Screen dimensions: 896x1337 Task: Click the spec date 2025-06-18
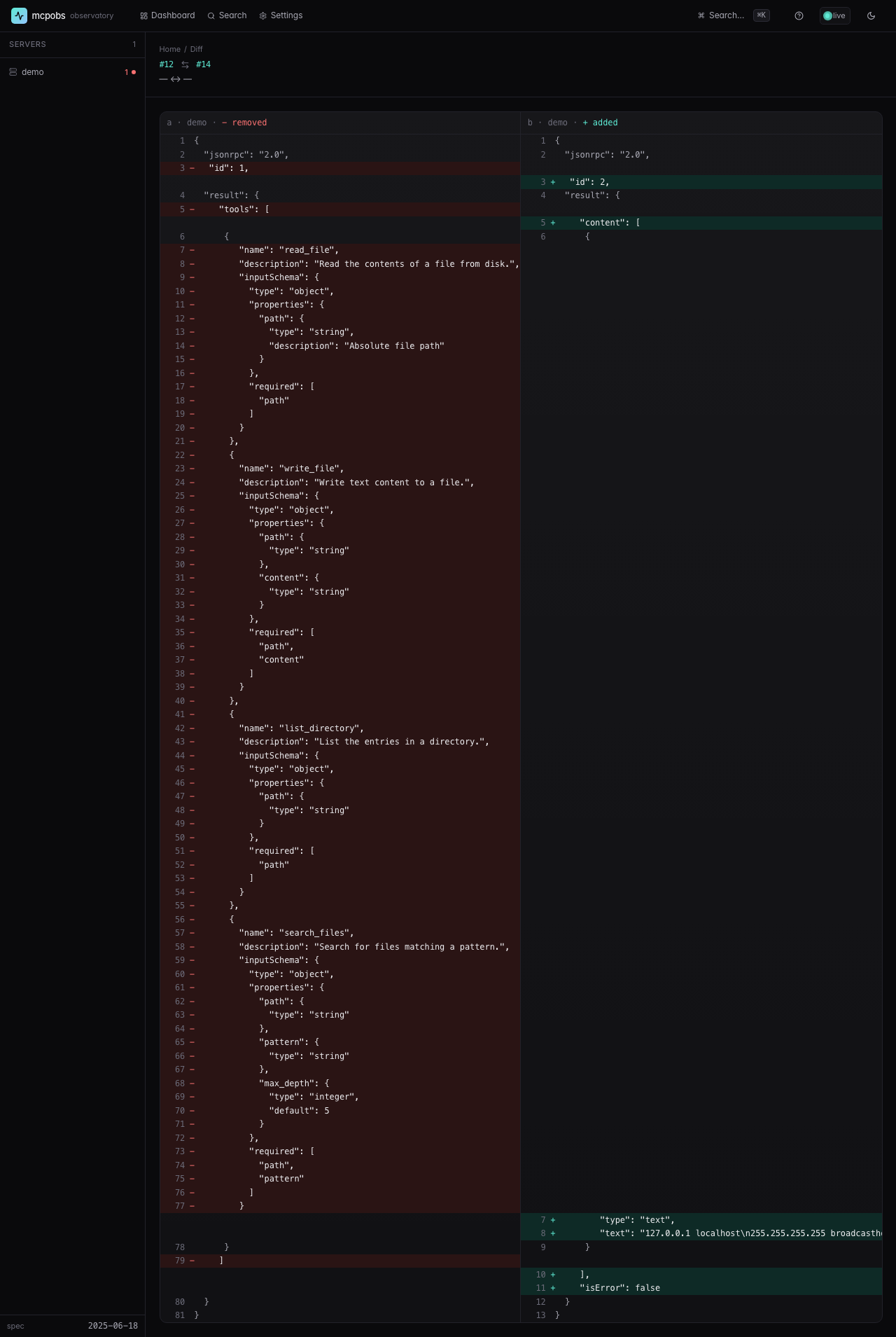click(x=113, y=1326)
